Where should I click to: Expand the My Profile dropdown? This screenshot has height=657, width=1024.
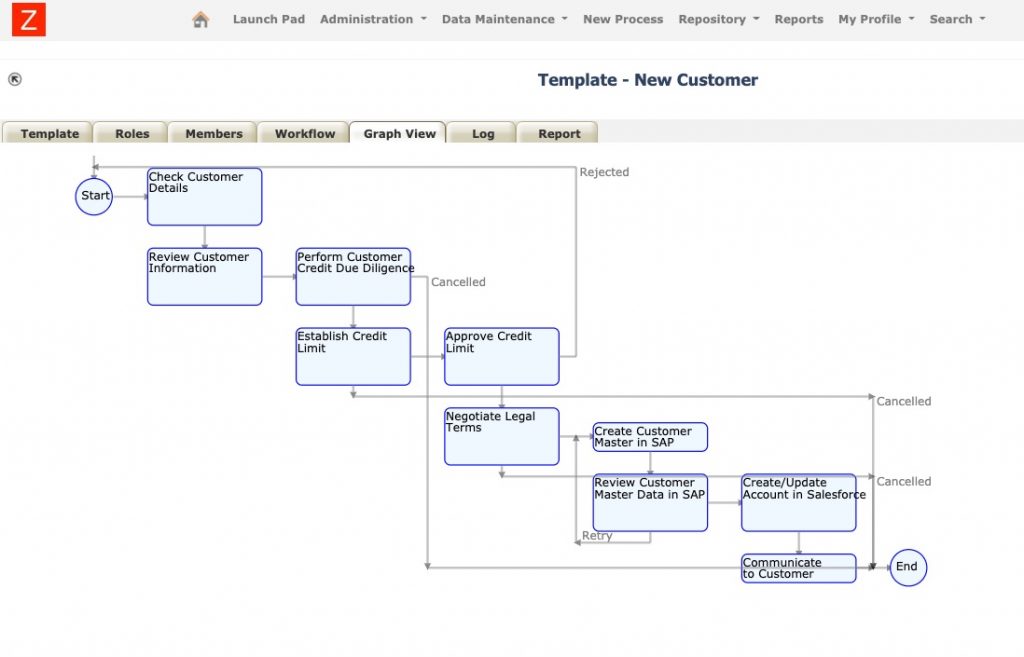tap(876, 20)
